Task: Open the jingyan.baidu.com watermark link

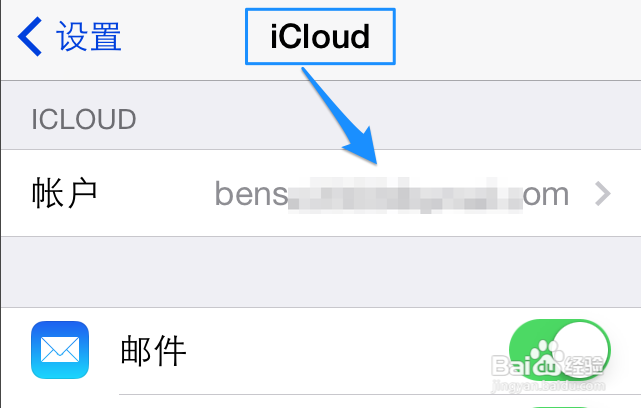Action: pyautogui.click(x=548, y=386)
